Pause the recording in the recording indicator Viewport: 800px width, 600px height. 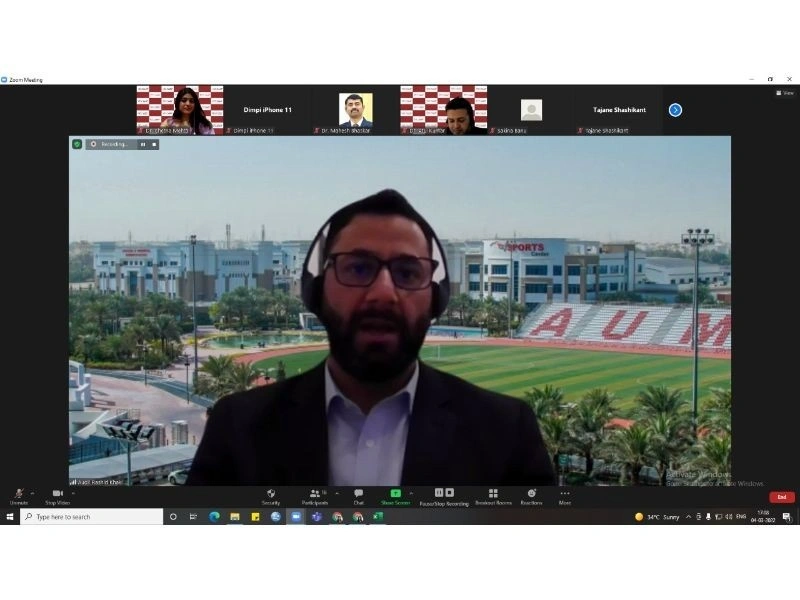point(143,144)
